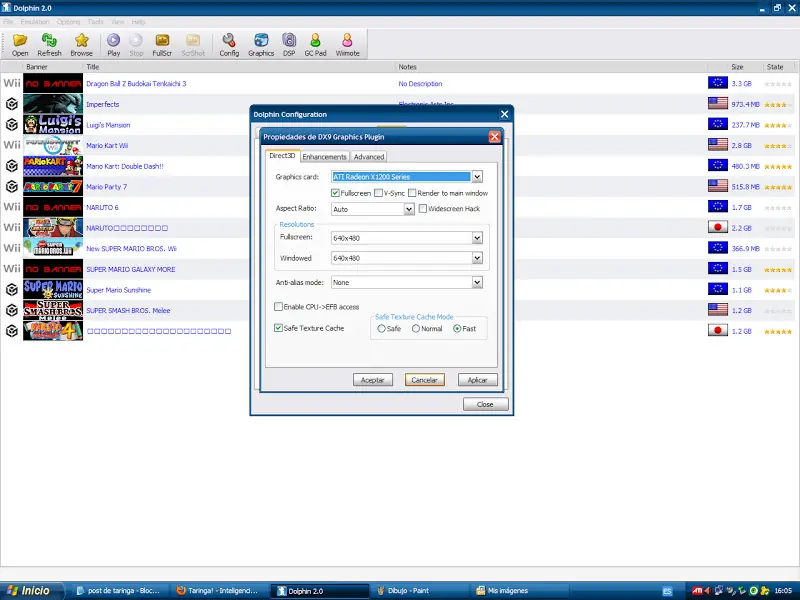
Task: Select Normal texture cache mode radio
Action: (416, 329)
